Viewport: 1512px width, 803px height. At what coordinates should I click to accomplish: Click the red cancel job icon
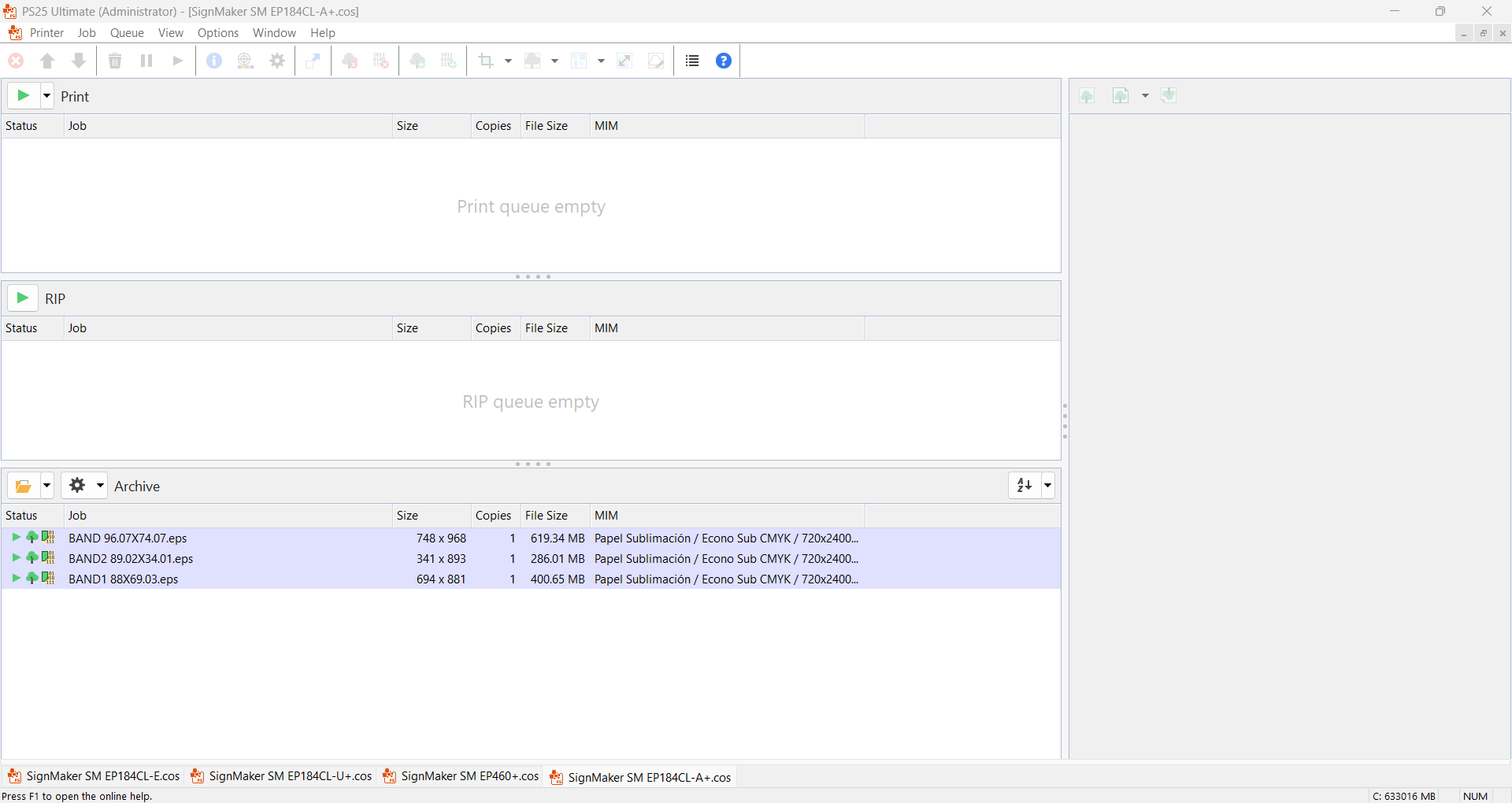point(16,61)
